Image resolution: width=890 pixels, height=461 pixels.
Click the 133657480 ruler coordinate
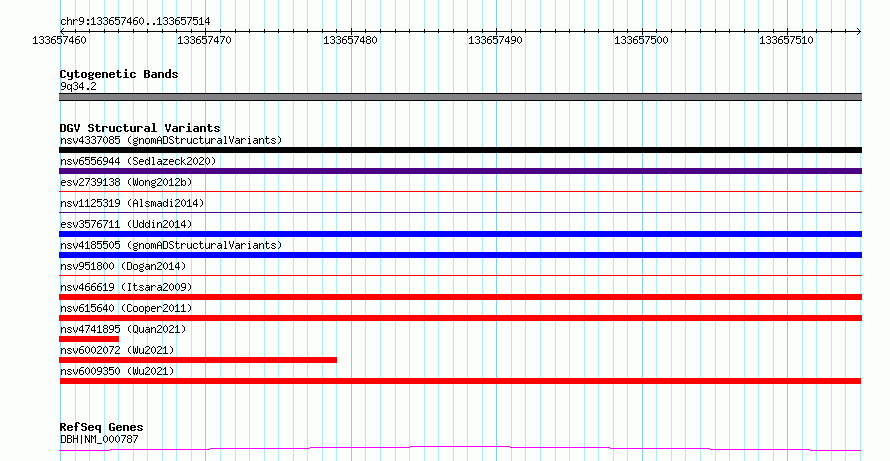(350, 40)
